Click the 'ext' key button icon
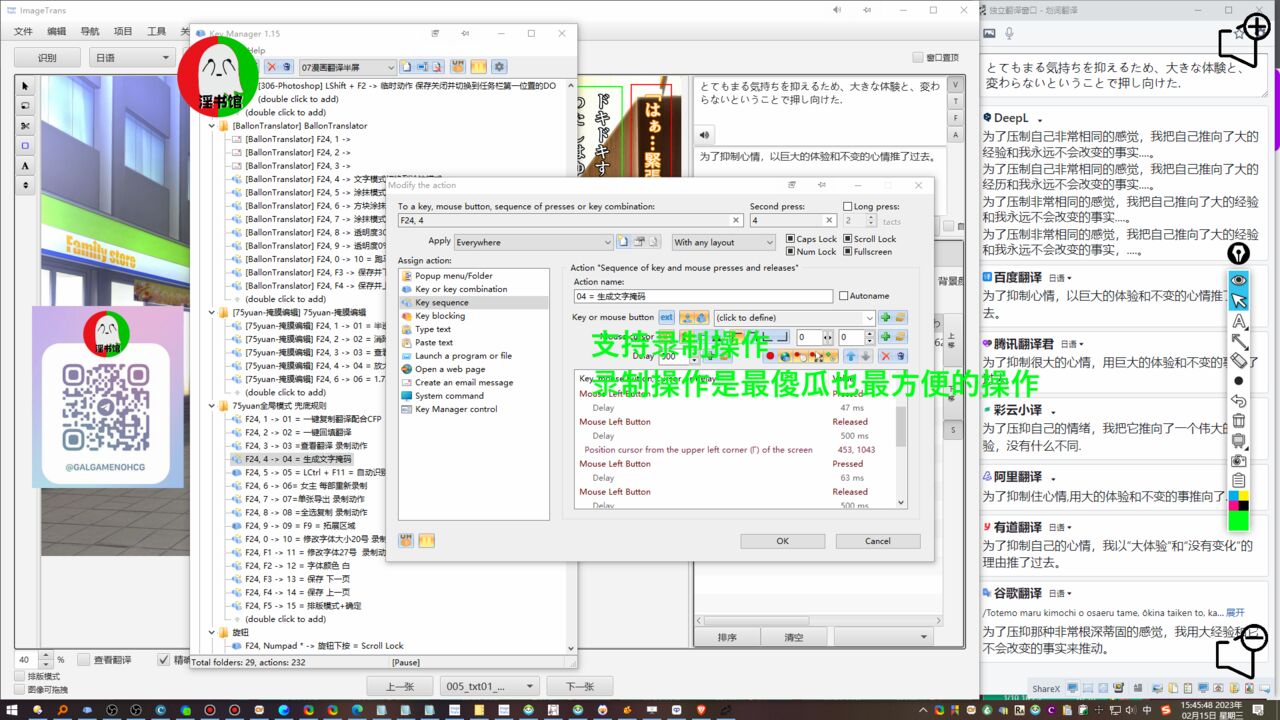Image resolution: width=1280 pixels, height=720 pixels. click(667, 317)
